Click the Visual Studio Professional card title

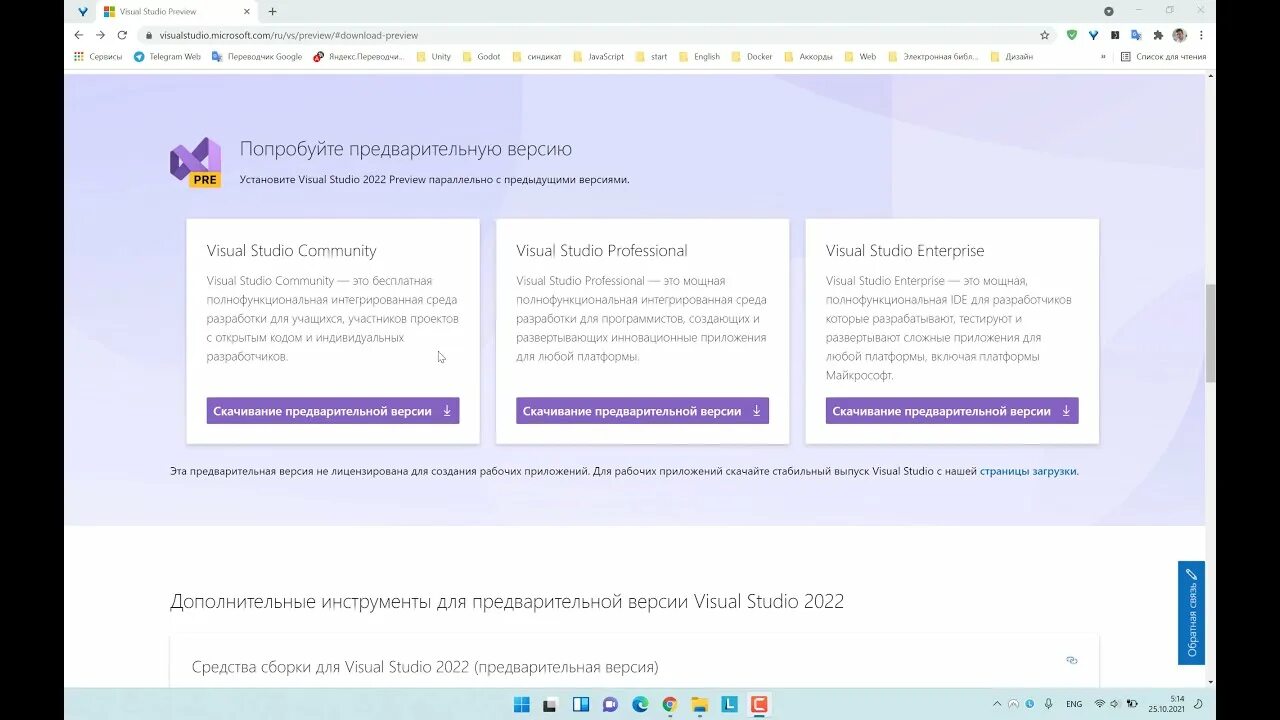[x=602, y=251]
